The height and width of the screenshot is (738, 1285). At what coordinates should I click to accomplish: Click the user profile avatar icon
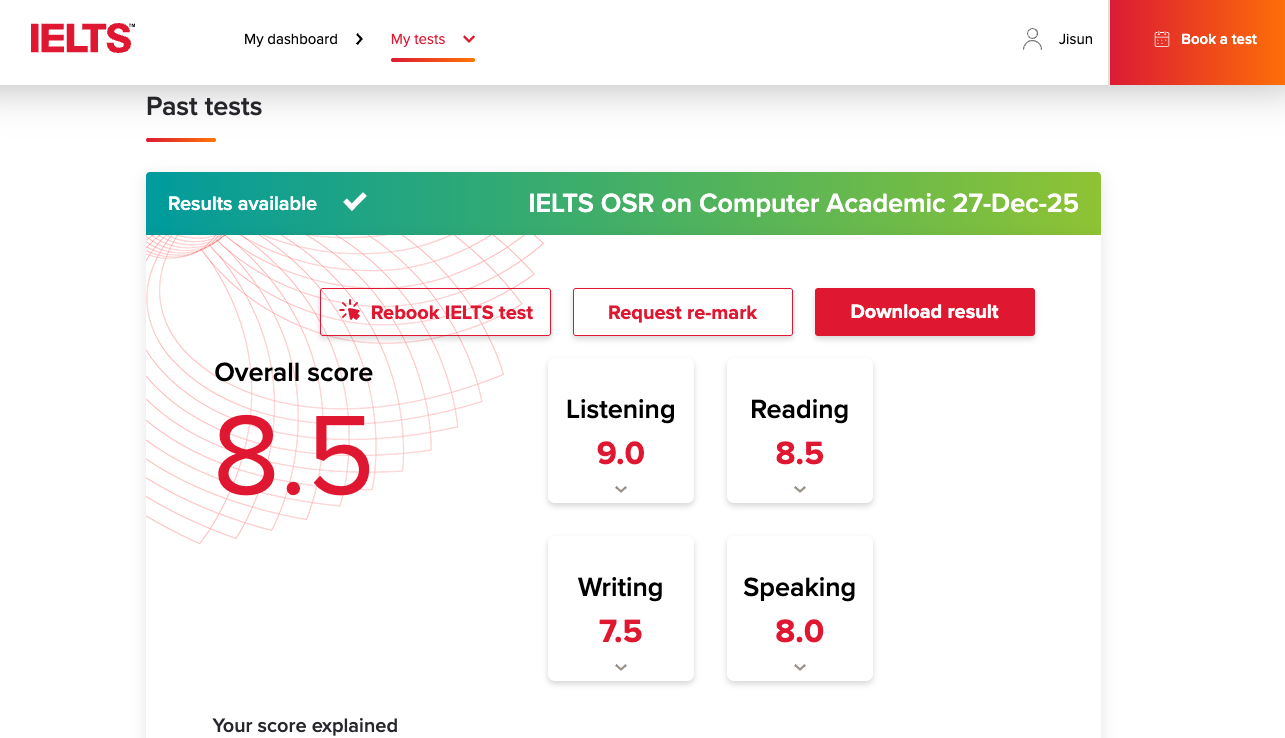[1032, 39]
